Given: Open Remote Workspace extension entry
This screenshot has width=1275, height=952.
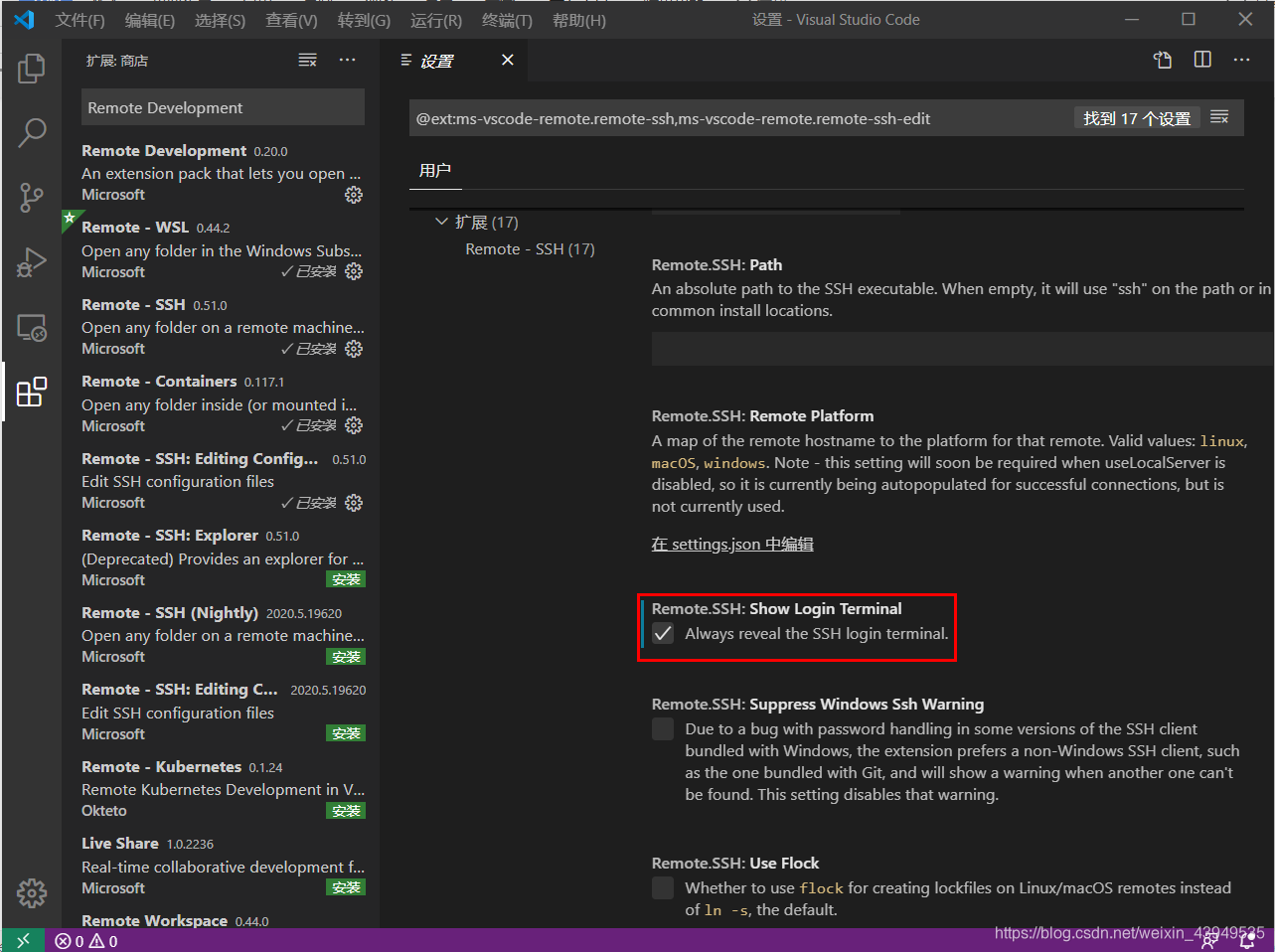Looking at the screenshot, I should 221,920.
